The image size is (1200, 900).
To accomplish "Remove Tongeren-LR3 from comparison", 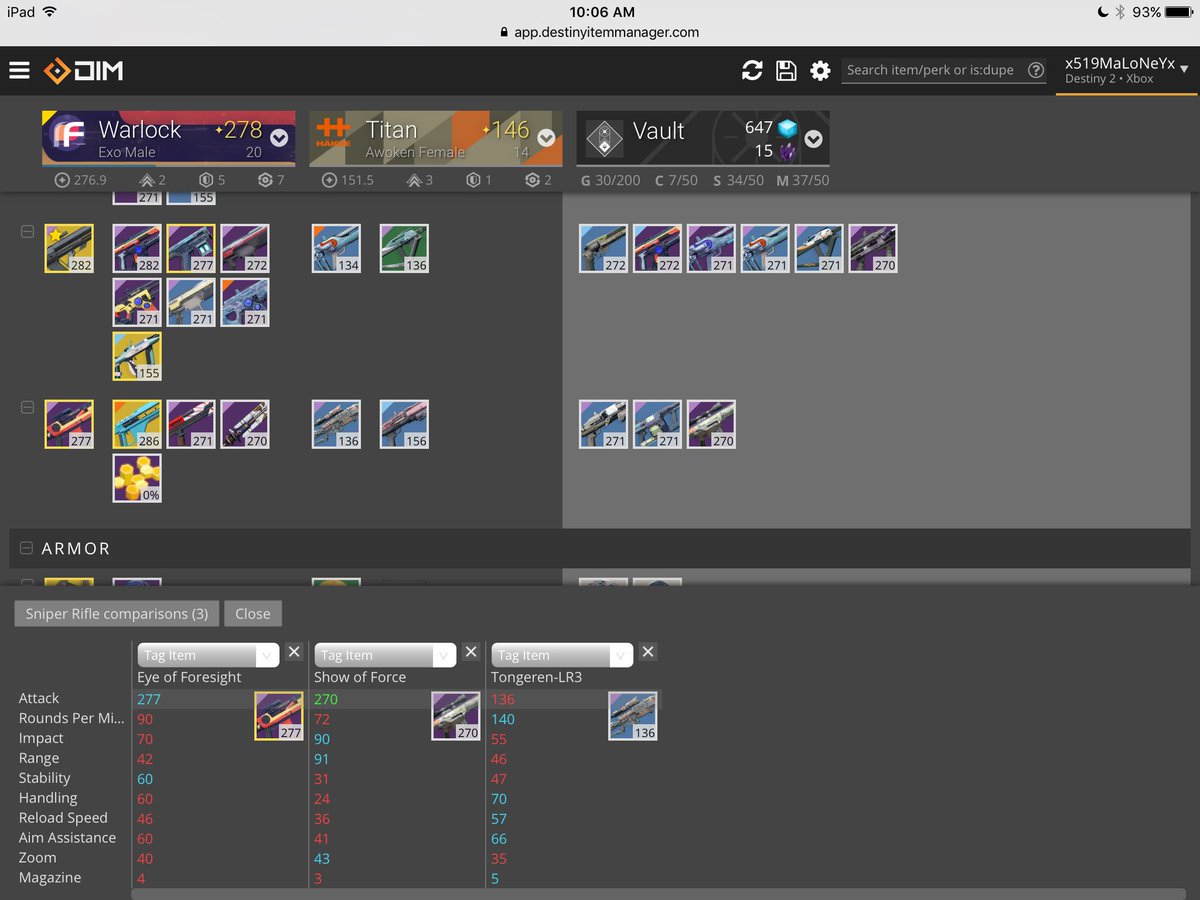I will [648, 652].
